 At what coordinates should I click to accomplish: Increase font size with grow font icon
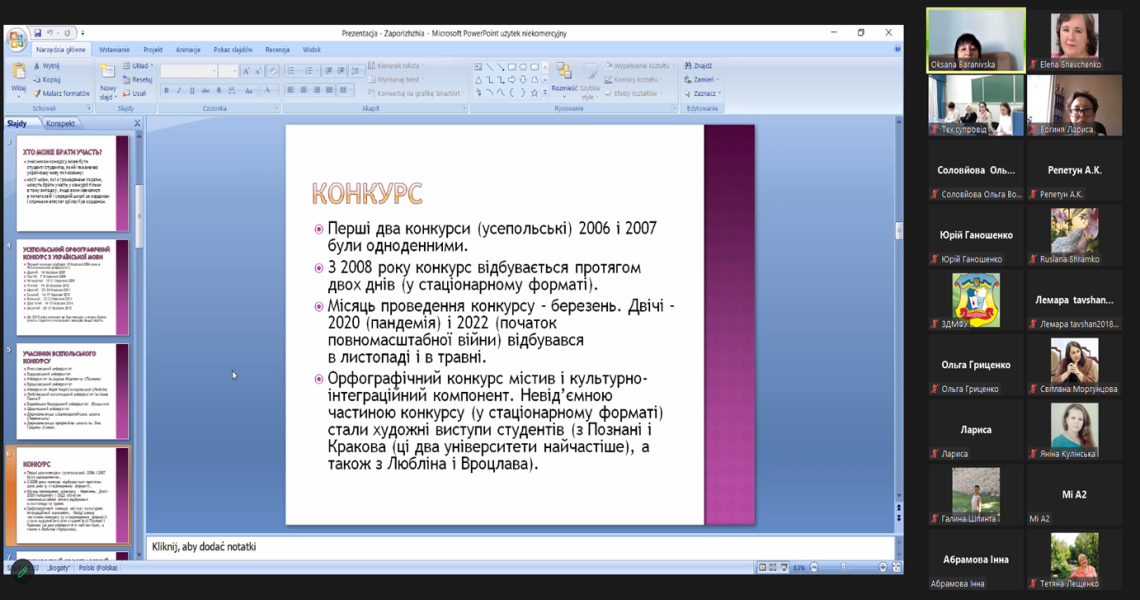[x=246, y=71]
